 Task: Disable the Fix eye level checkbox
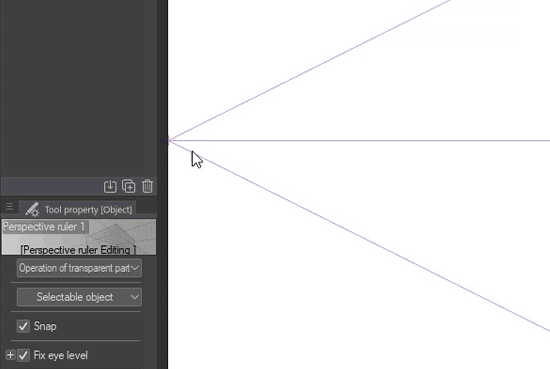(23, 355)
